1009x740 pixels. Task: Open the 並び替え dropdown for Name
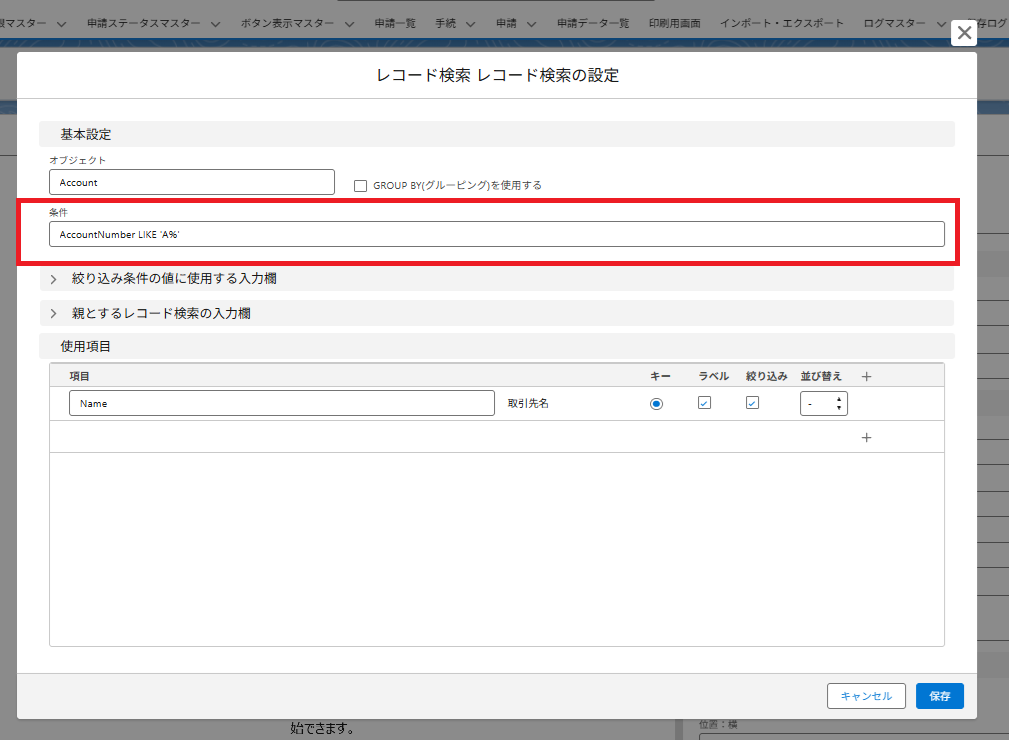click(824, 403)
